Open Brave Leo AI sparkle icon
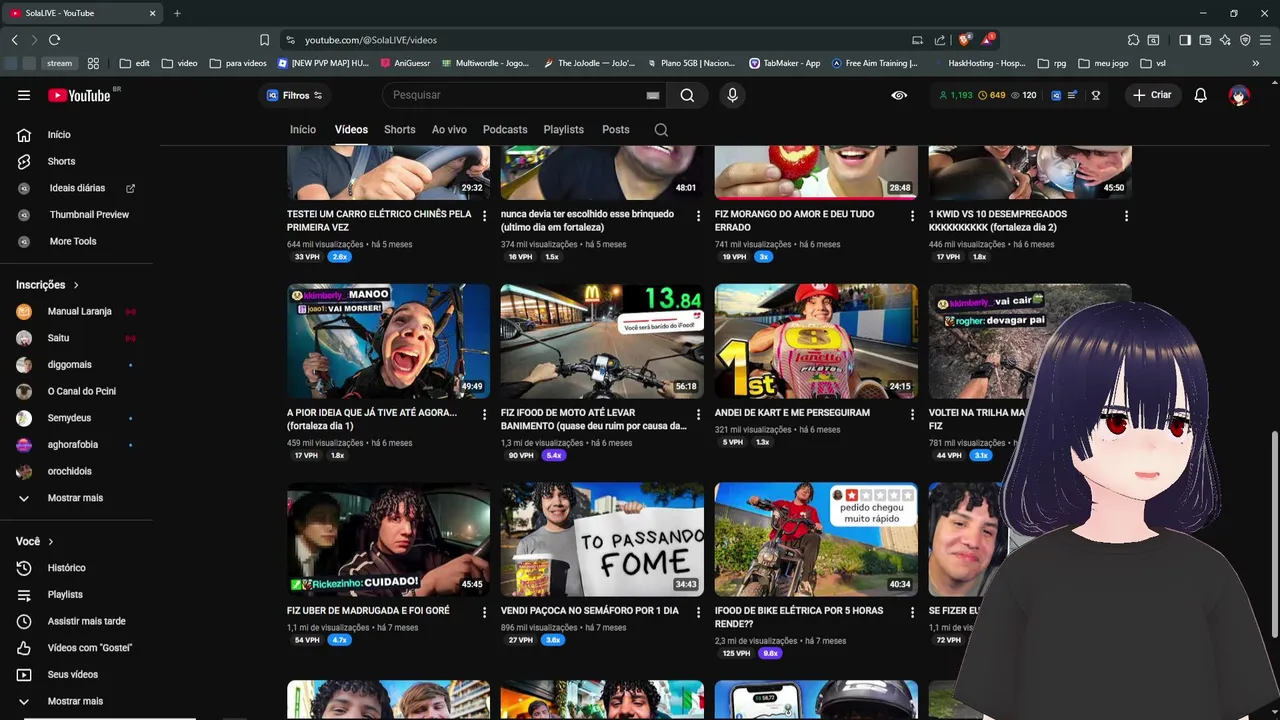Screen dimensions: 1280x720 [1225, 40]
